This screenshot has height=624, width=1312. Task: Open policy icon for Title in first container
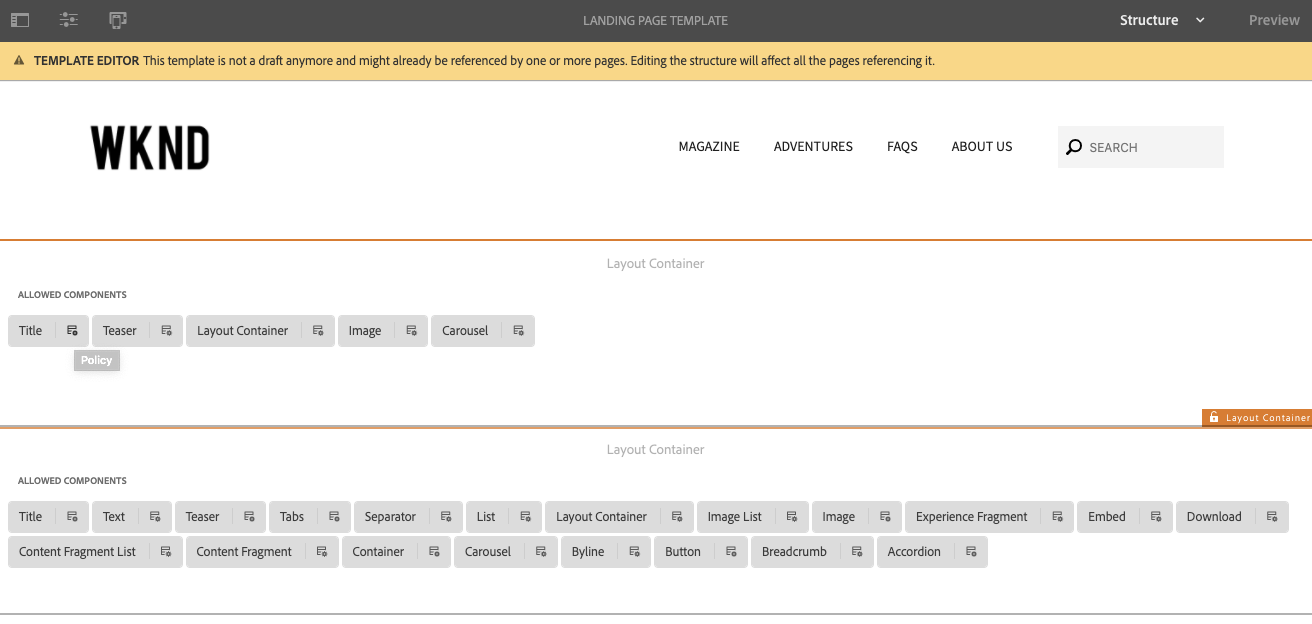72,331
